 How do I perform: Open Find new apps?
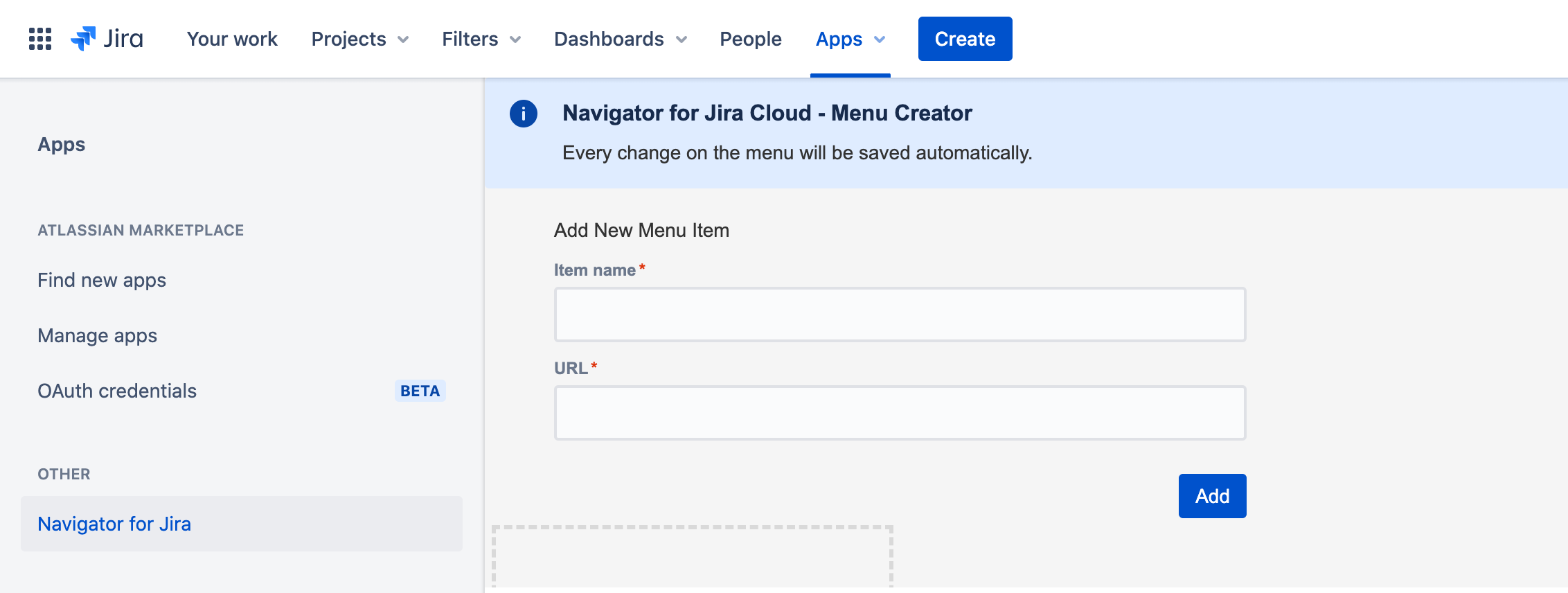tap(102, 280)
